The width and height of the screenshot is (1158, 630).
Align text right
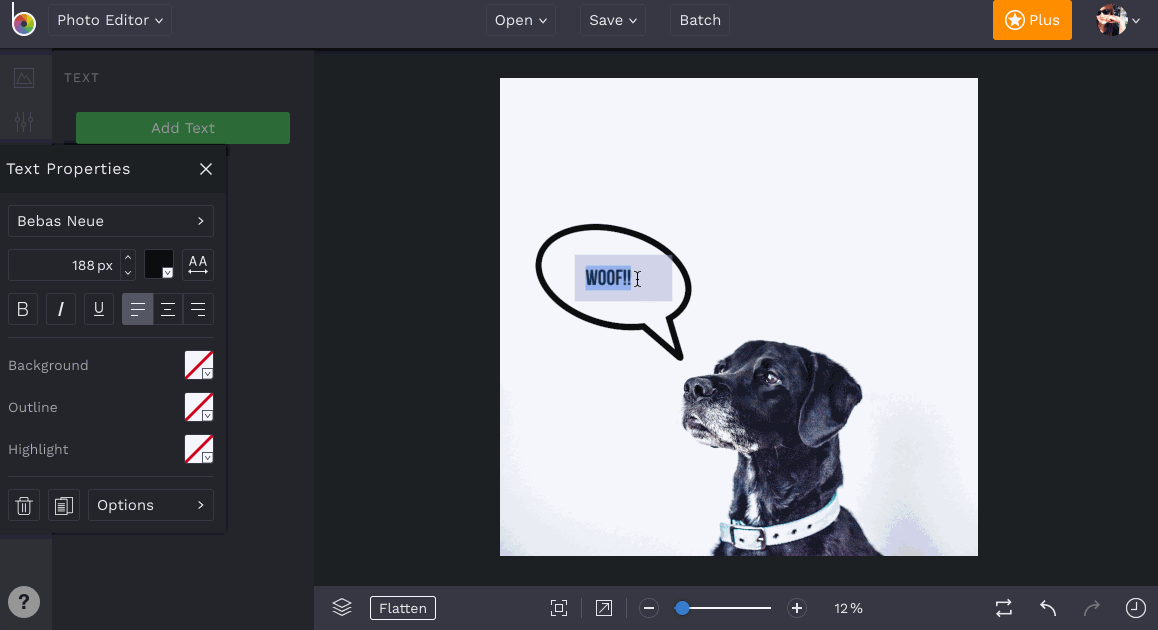point(198,309)
